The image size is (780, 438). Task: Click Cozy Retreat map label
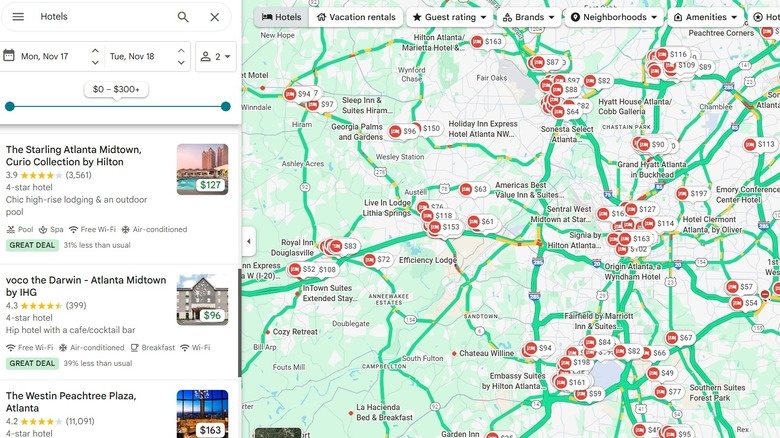[295, 331]
